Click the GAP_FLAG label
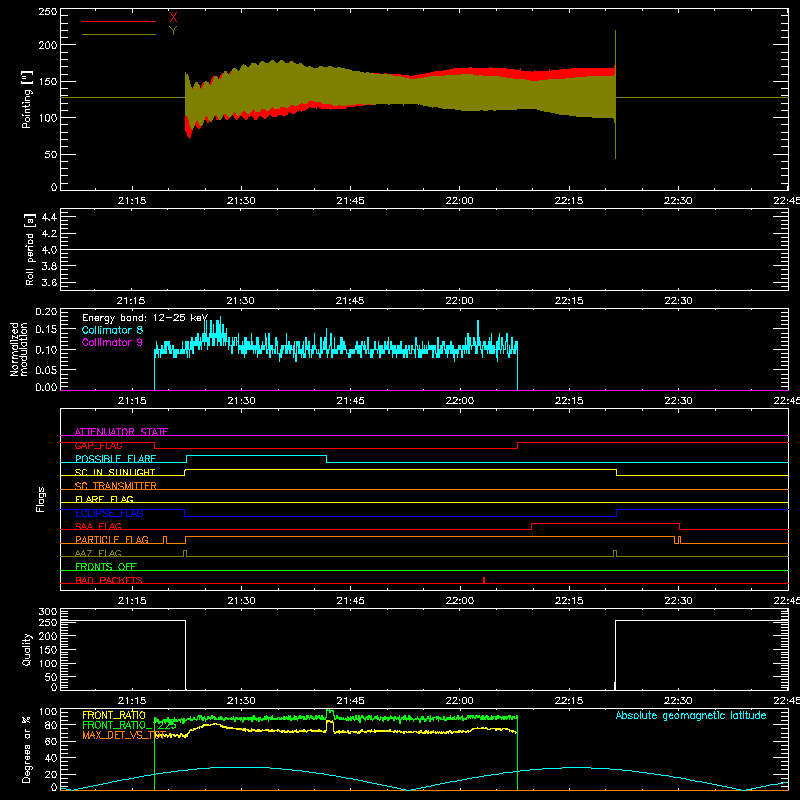800x800 pixels. [x=98, y=445]
